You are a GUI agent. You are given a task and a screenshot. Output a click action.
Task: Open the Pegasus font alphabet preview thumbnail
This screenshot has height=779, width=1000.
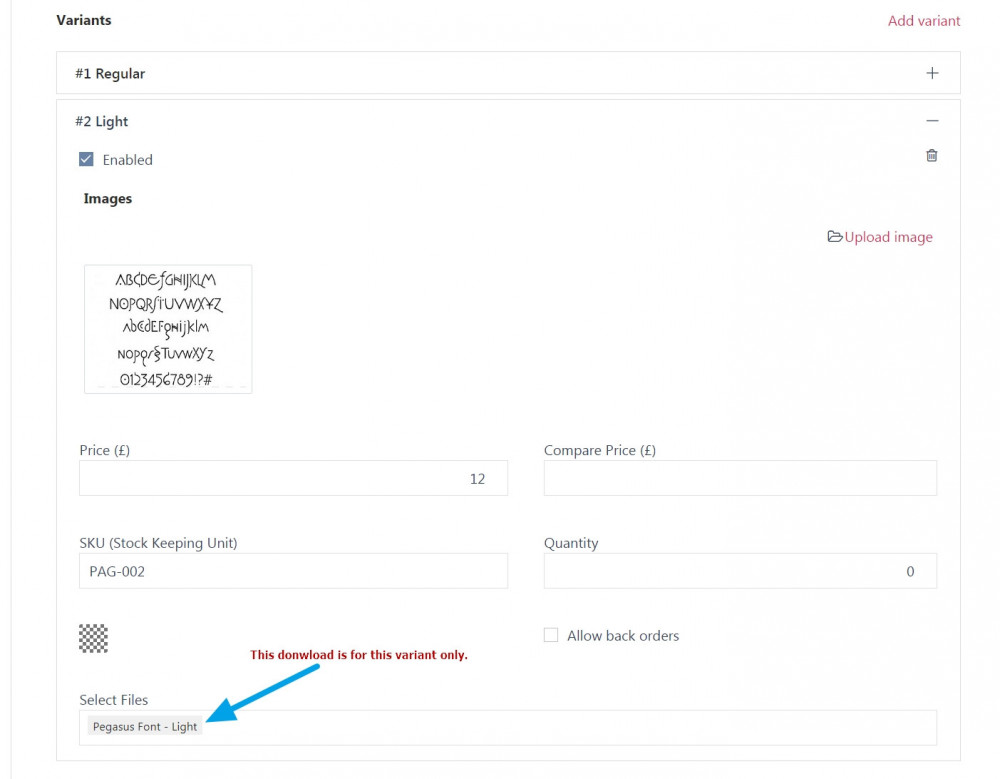point(168,329)
